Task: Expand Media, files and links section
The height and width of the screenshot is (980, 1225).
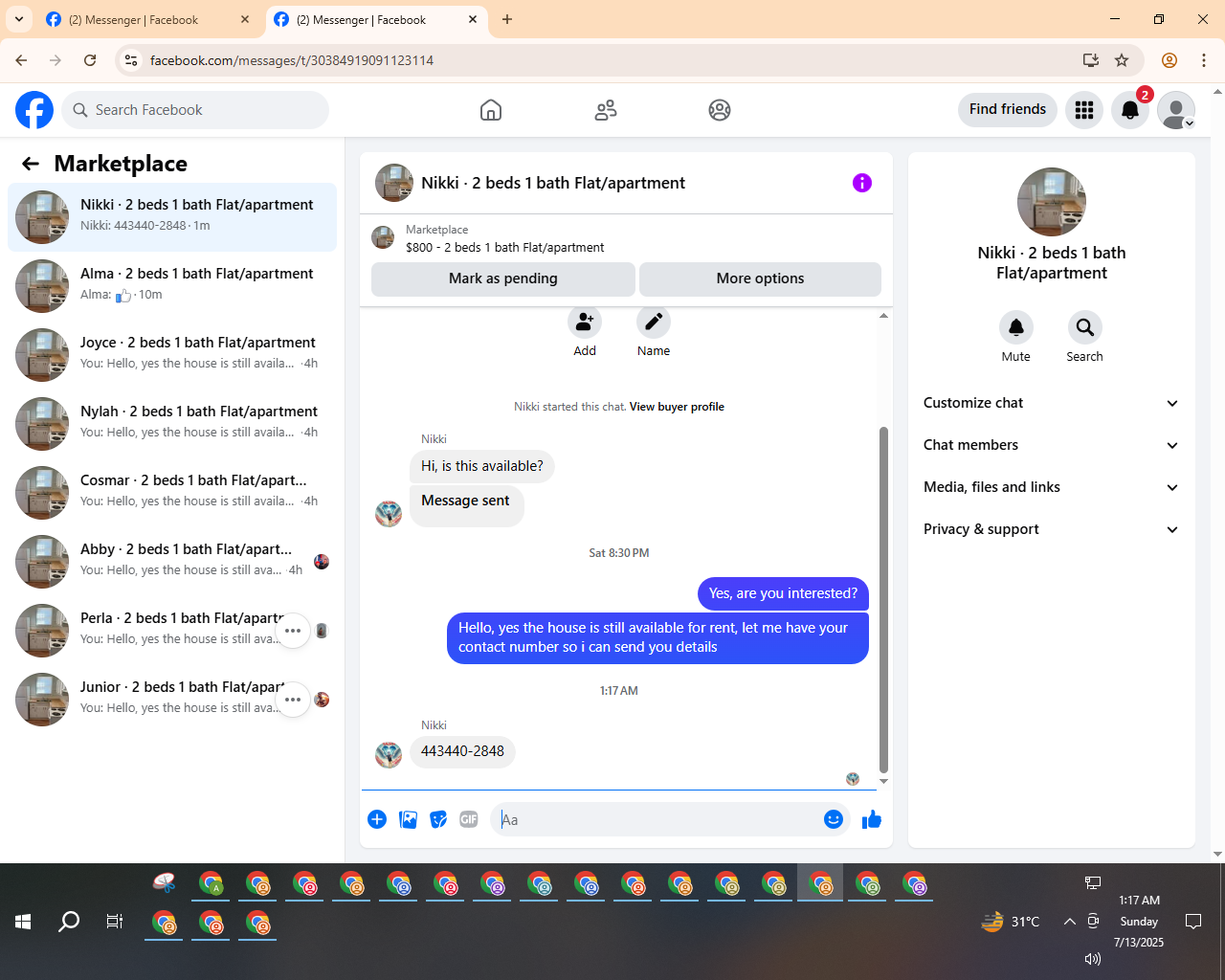Action: 1052,487
